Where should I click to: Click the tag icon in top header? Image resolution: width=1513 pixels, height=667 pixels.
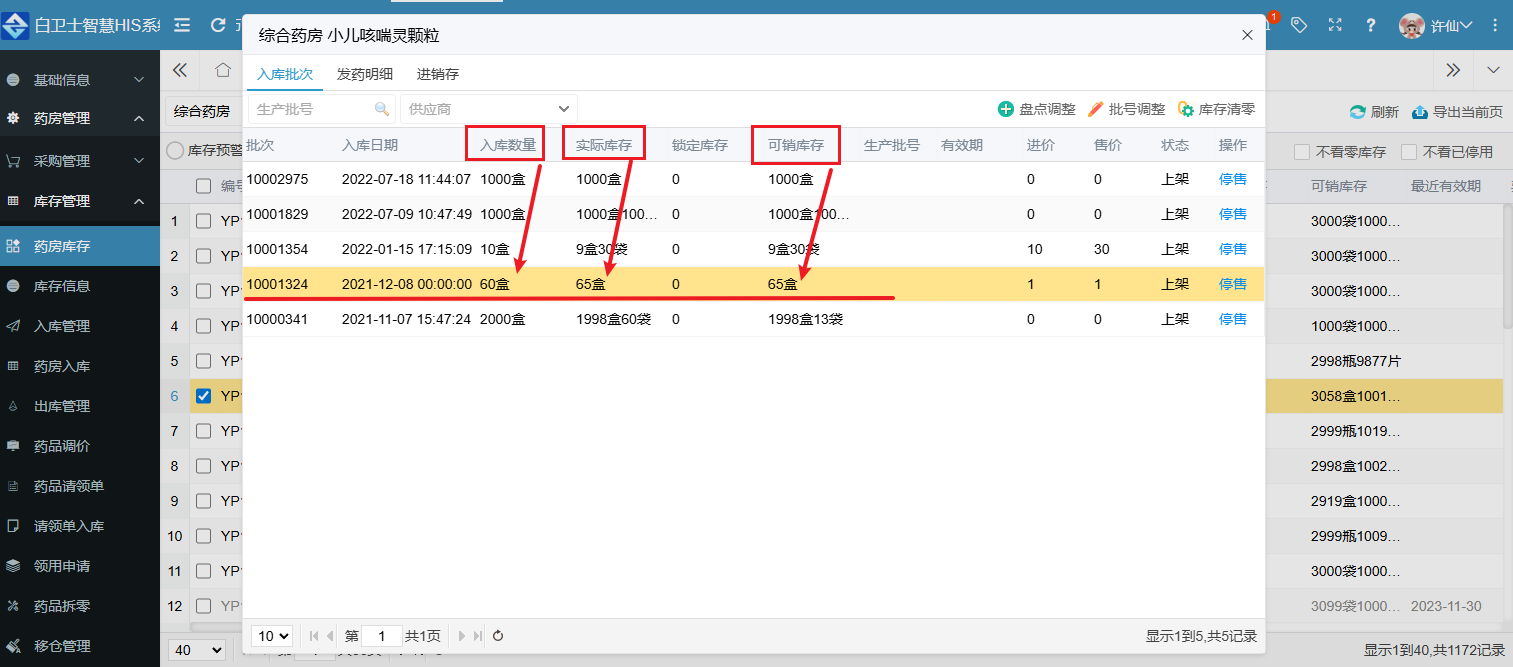1298,25
